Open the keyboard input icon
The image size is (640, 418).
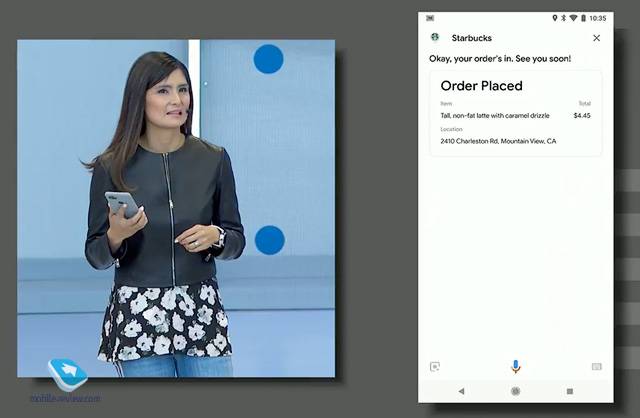tap(596, 367)
